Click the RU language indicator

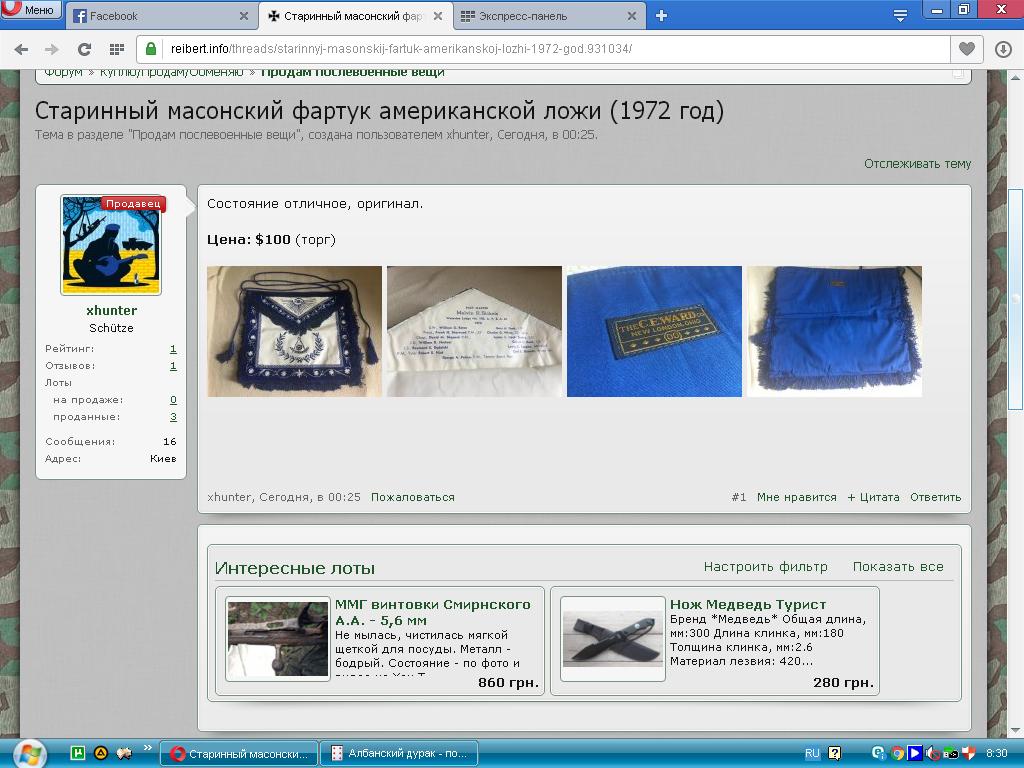coord(812,754)
